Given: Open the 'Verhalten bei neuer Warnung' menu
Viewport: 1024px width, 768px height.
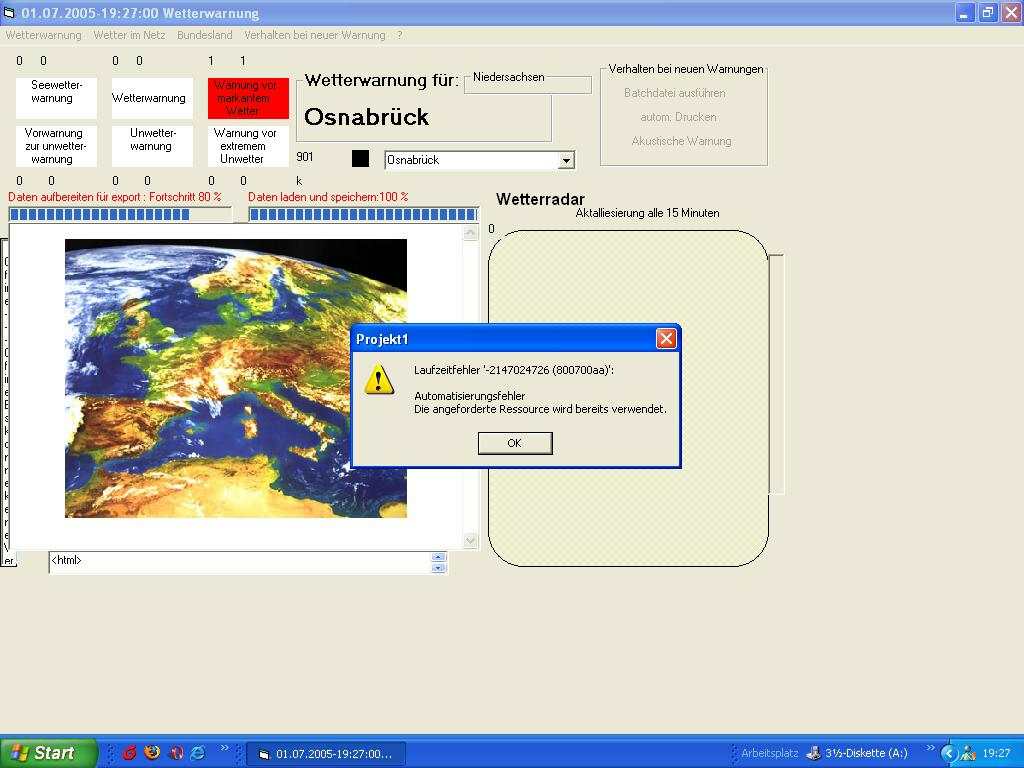Looking at the screenshot, I should pos(314,35).
